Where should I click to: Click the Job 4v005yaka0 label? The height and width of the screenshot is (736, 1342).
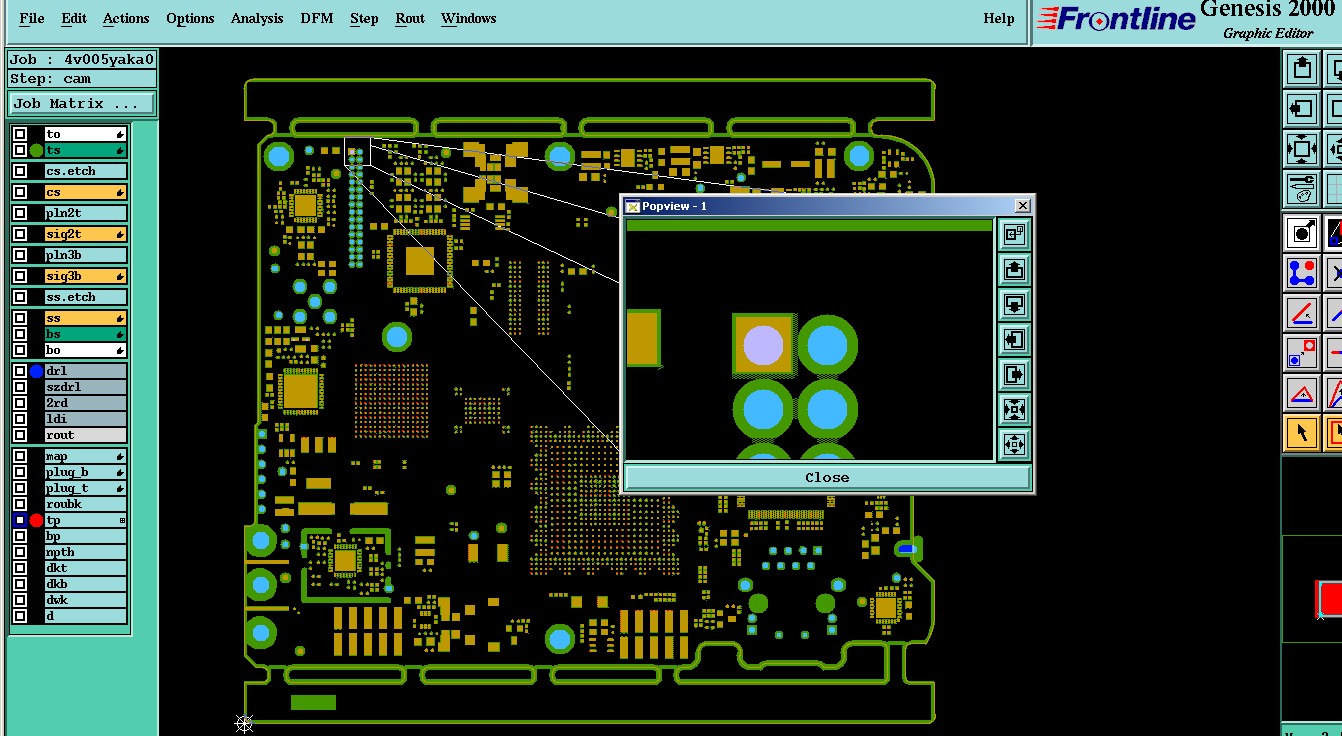82,60
